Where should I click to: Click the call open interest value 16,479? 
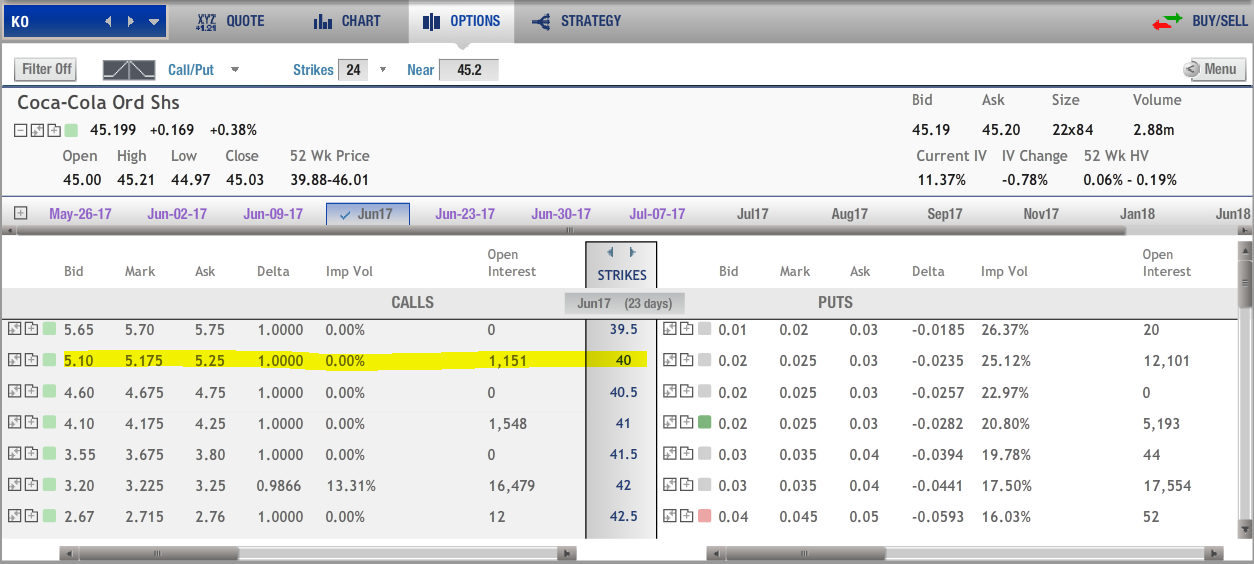(x=512, y=486)
